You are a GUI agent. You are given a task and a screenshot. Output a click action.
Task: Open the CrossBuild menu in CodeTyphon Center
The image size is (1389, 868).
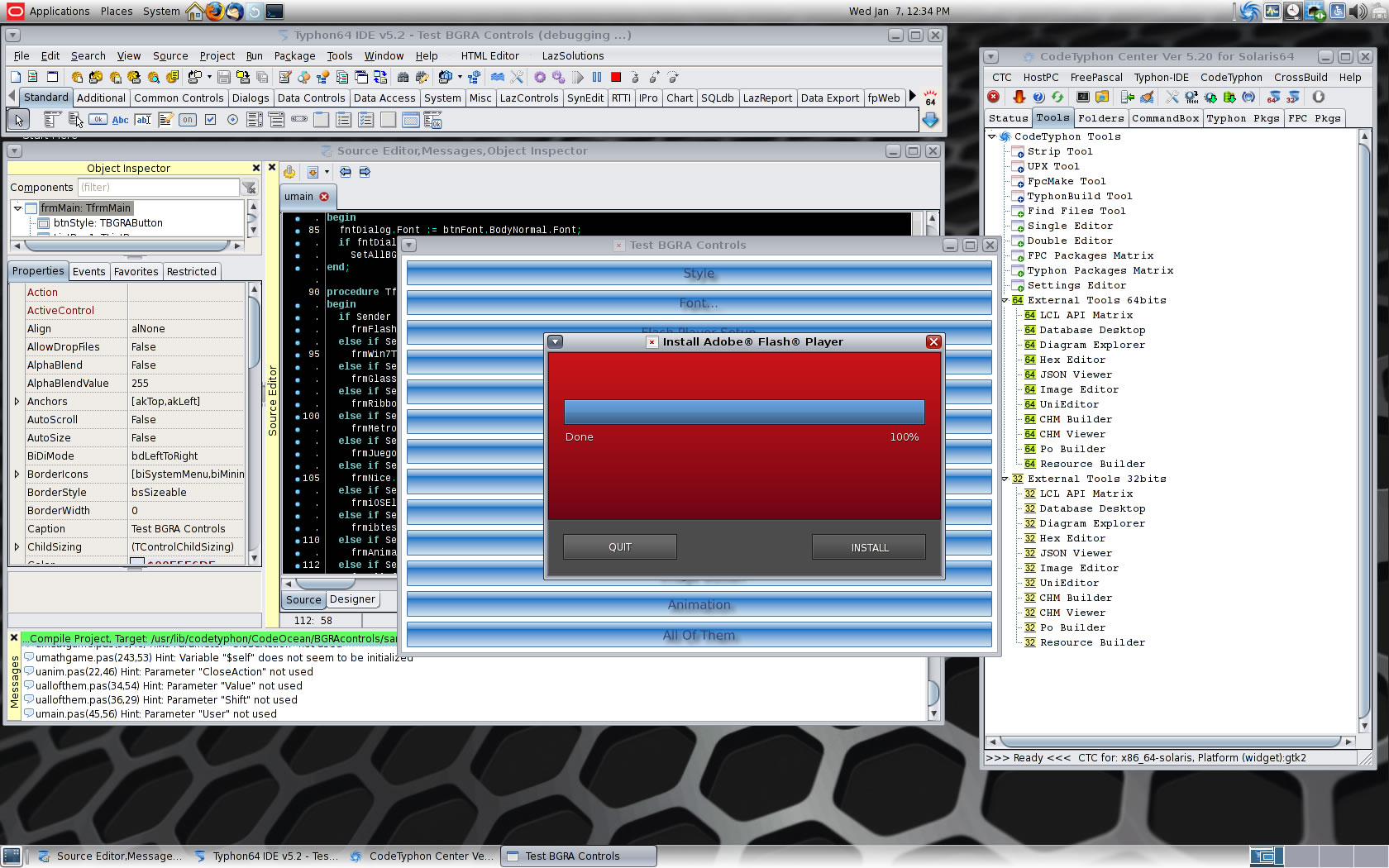(1301, 78)
